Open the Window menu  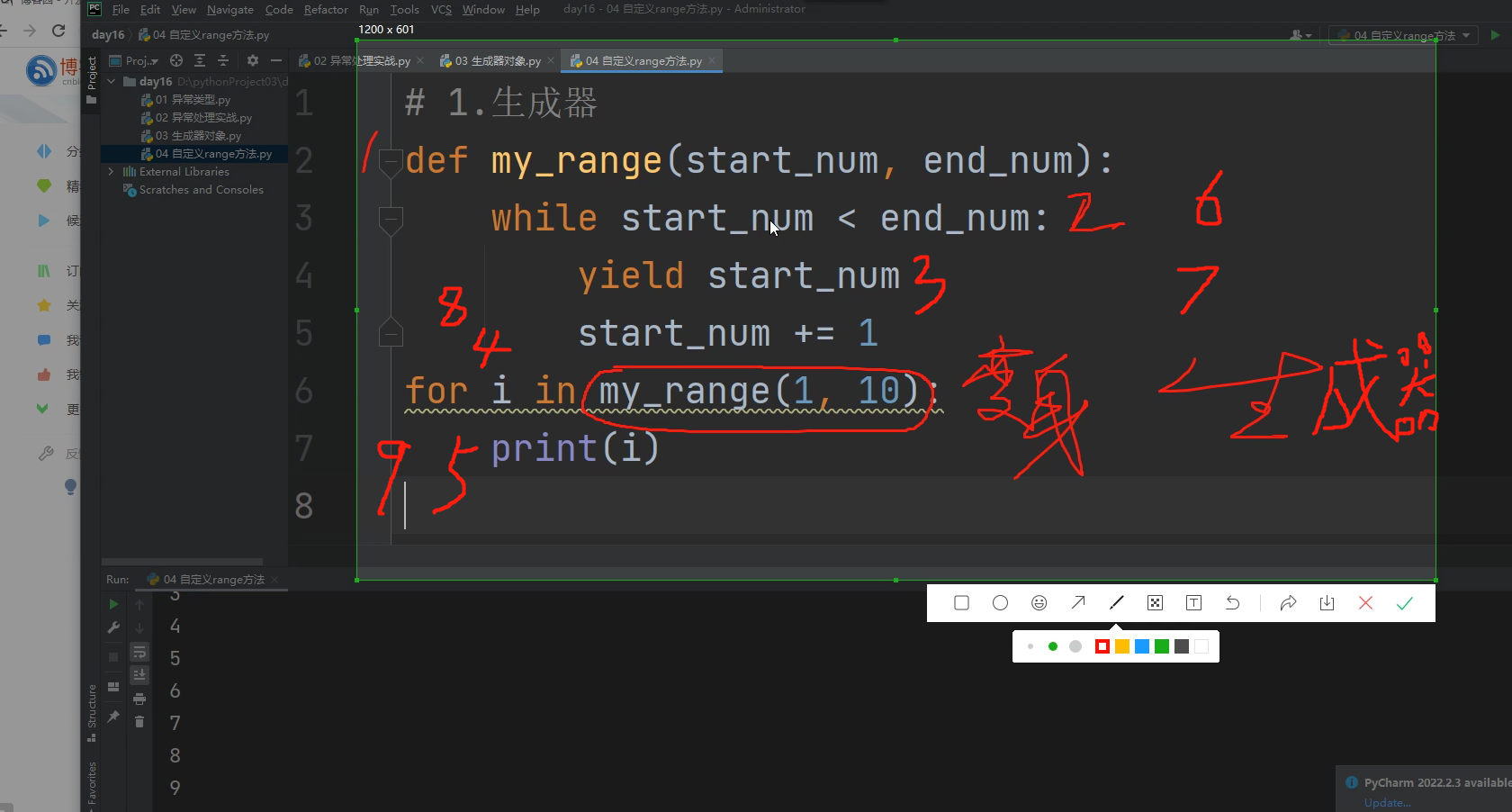(x=483, y=10)
